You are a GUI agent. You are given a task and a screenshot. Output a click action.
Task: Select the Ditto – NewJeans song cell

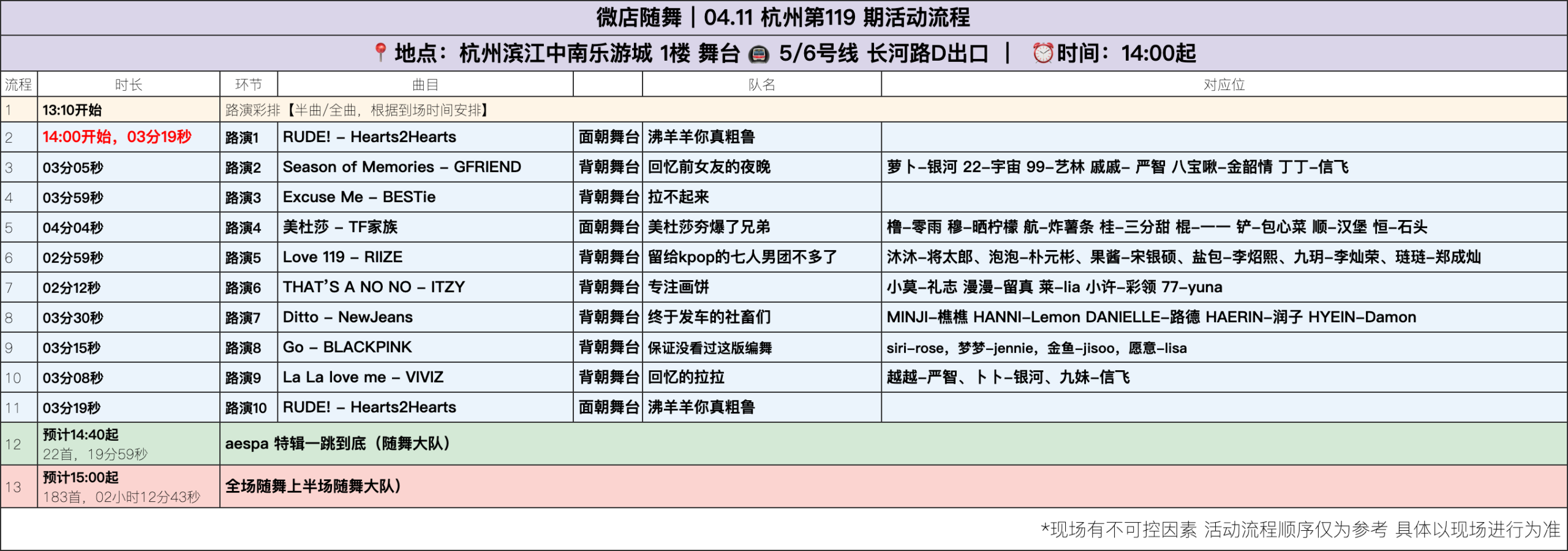point(347,317)
